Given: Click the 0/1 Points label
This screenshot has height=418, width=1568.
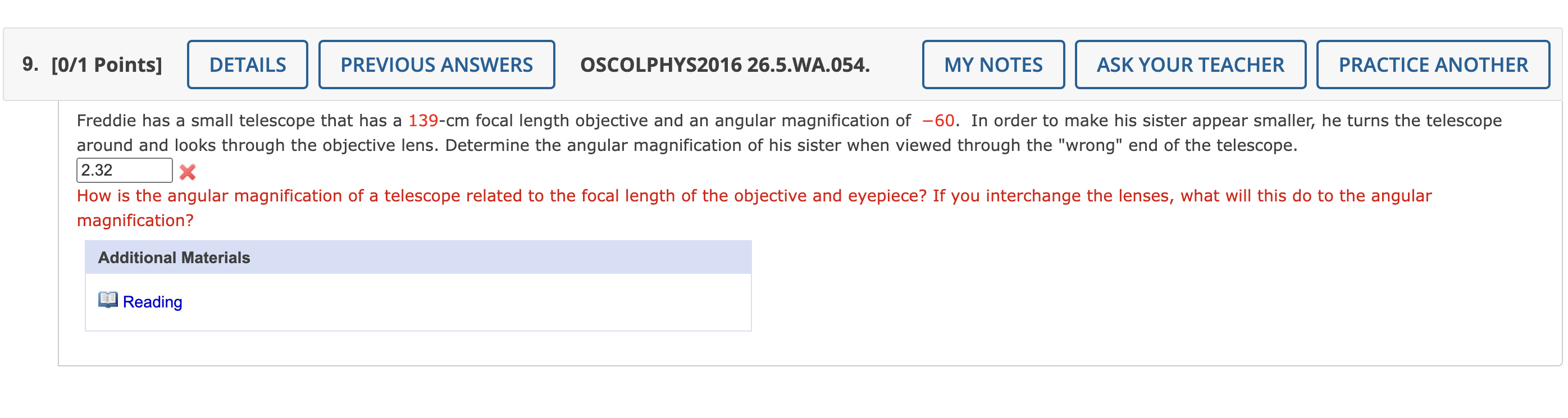Looking at the screenshot, I should [x=107, y=63].
